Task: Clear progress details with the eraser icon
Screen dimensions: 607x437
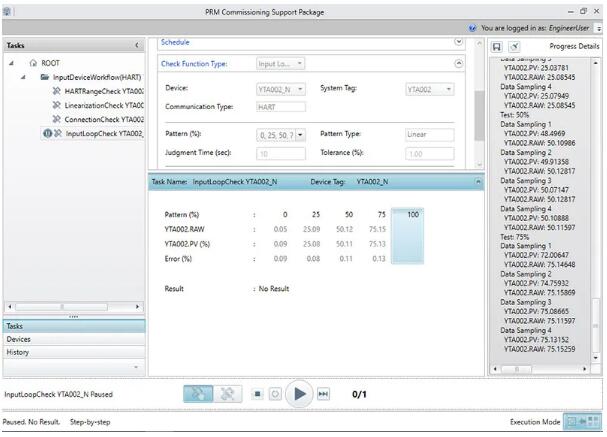Action: pyautogui.click(x=514, y=47)
